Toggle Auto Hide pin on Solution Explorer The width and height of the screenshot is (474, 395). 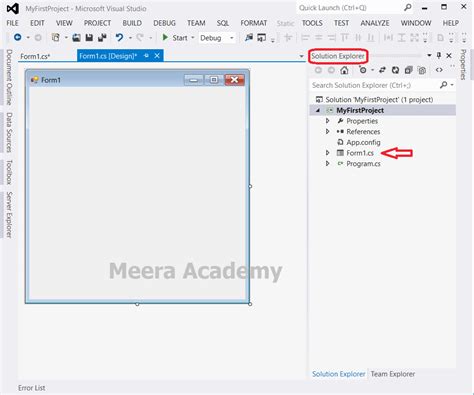(x=439, y=55)
